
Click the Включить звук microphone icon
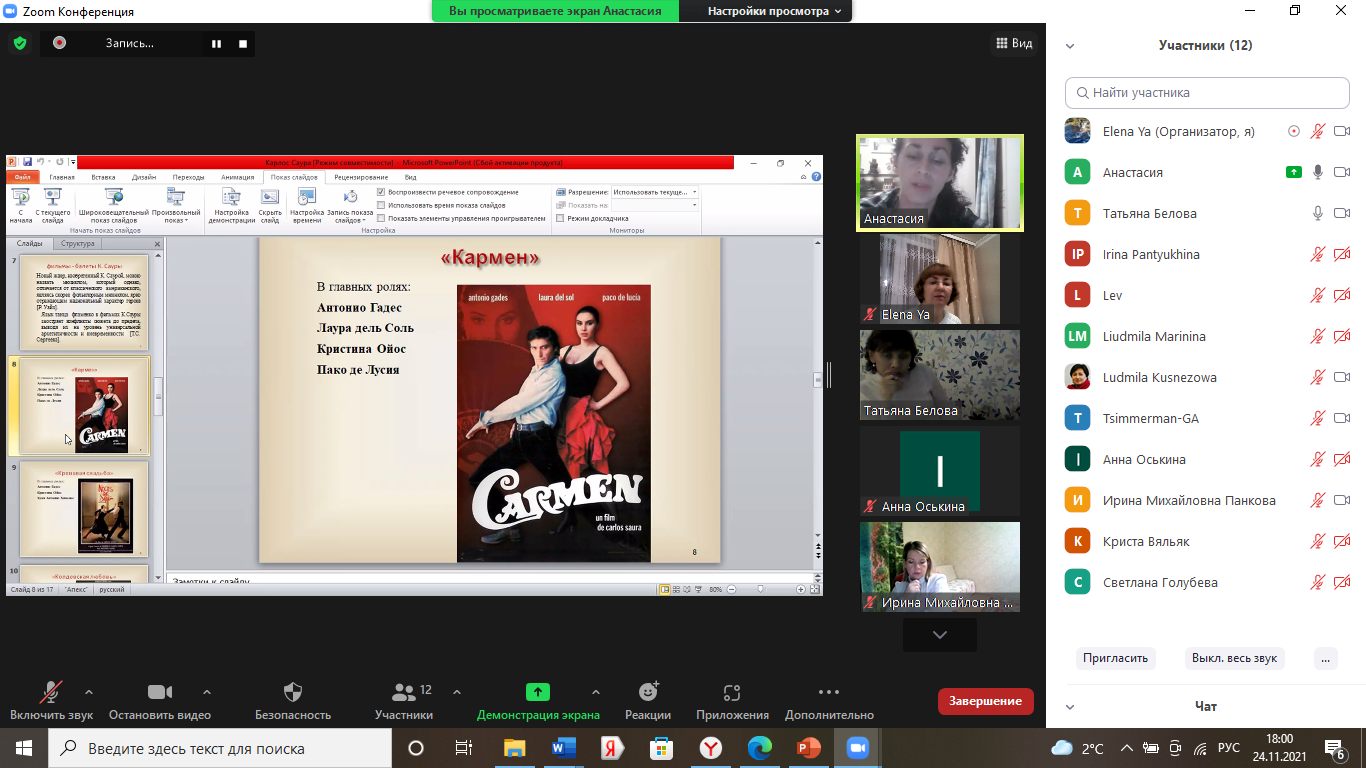51,692
